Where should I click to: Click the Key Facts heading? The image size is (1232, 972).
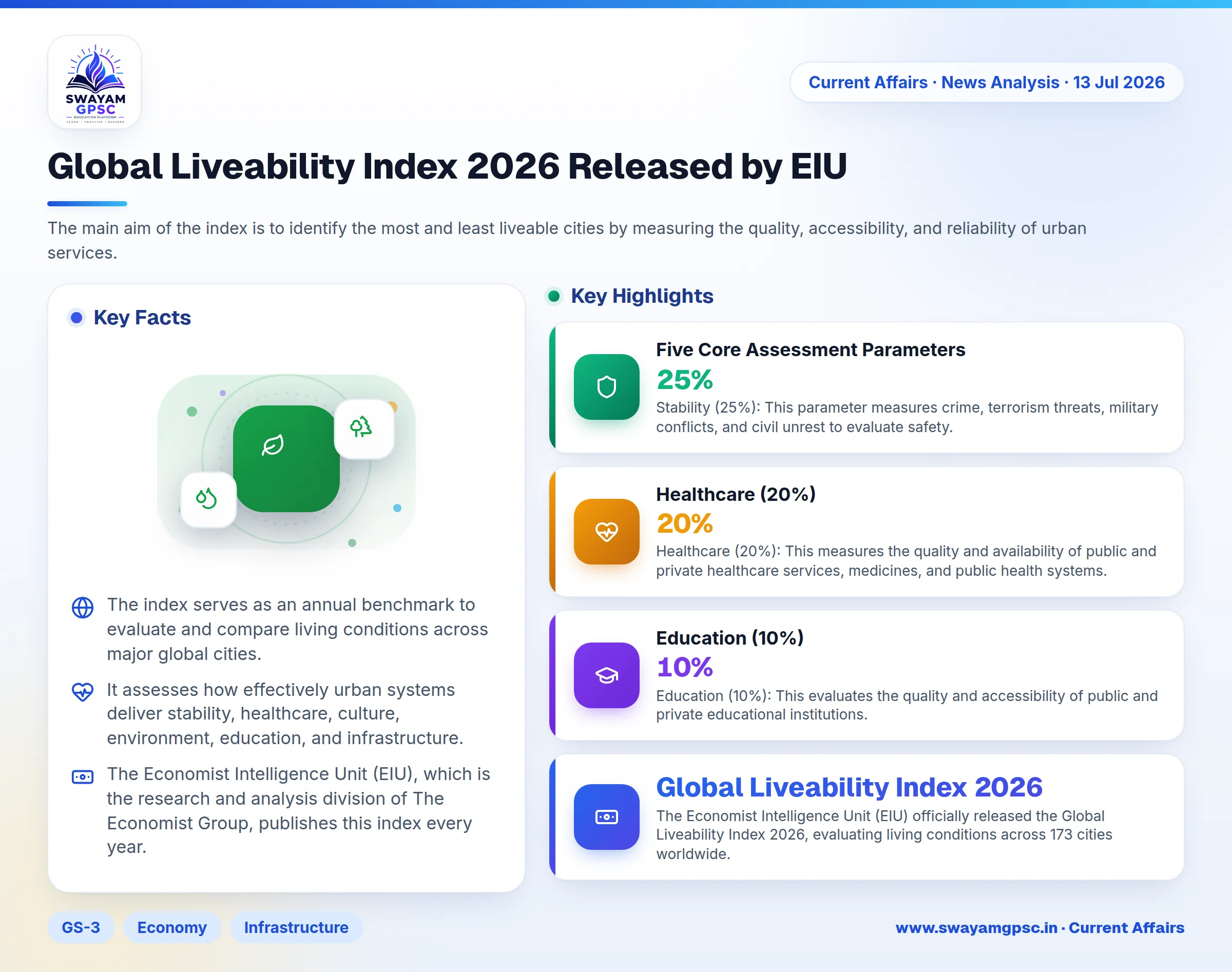(142, 318)
